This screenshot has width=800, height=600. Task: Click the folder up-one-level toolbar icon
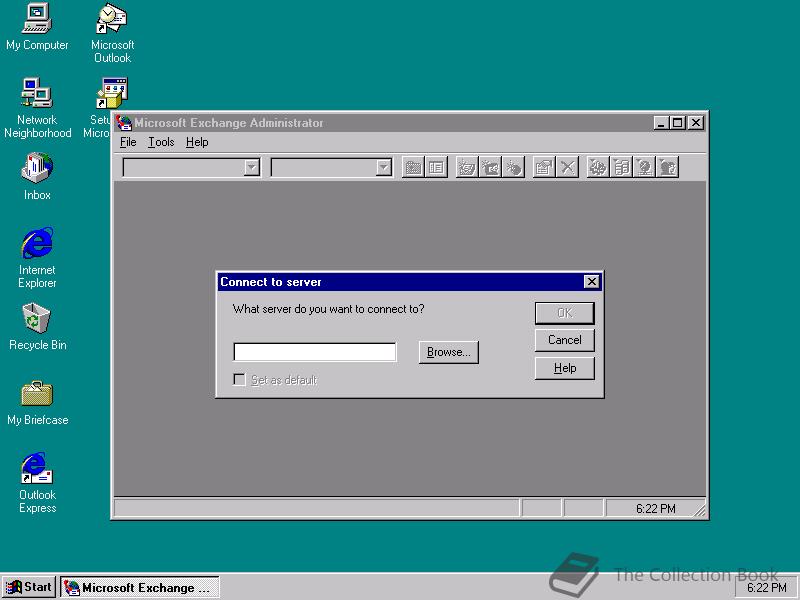(413, 167)
